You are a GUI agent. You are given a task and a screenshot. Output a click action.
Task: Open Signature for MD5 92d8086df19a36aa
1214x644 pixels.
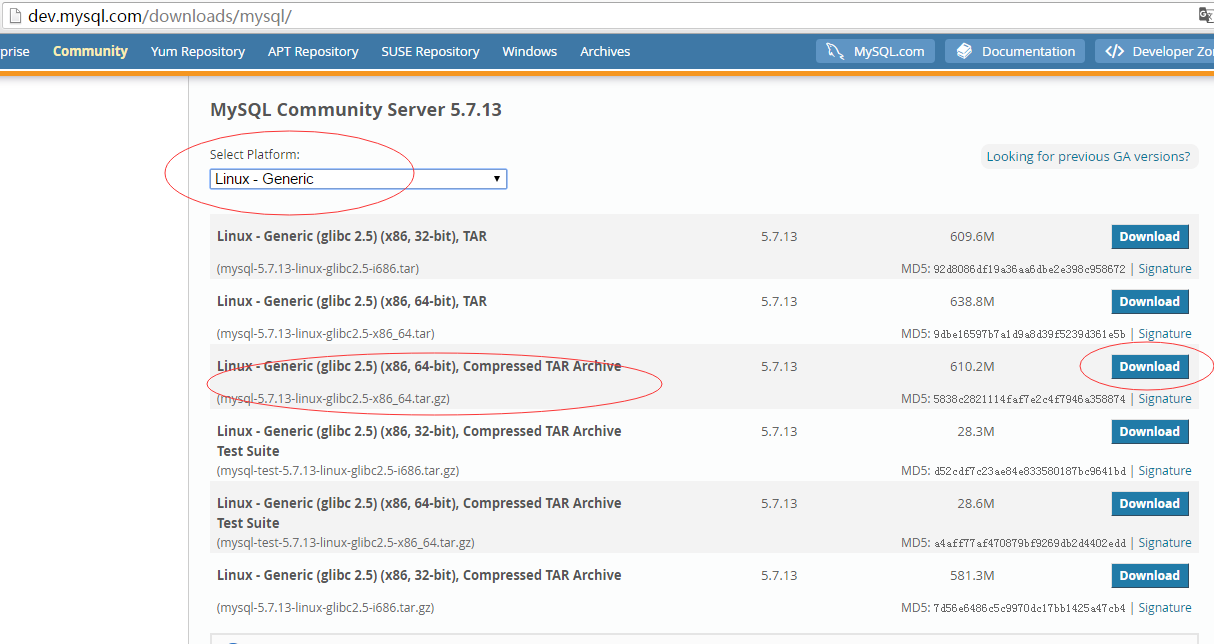[1165, 269]
